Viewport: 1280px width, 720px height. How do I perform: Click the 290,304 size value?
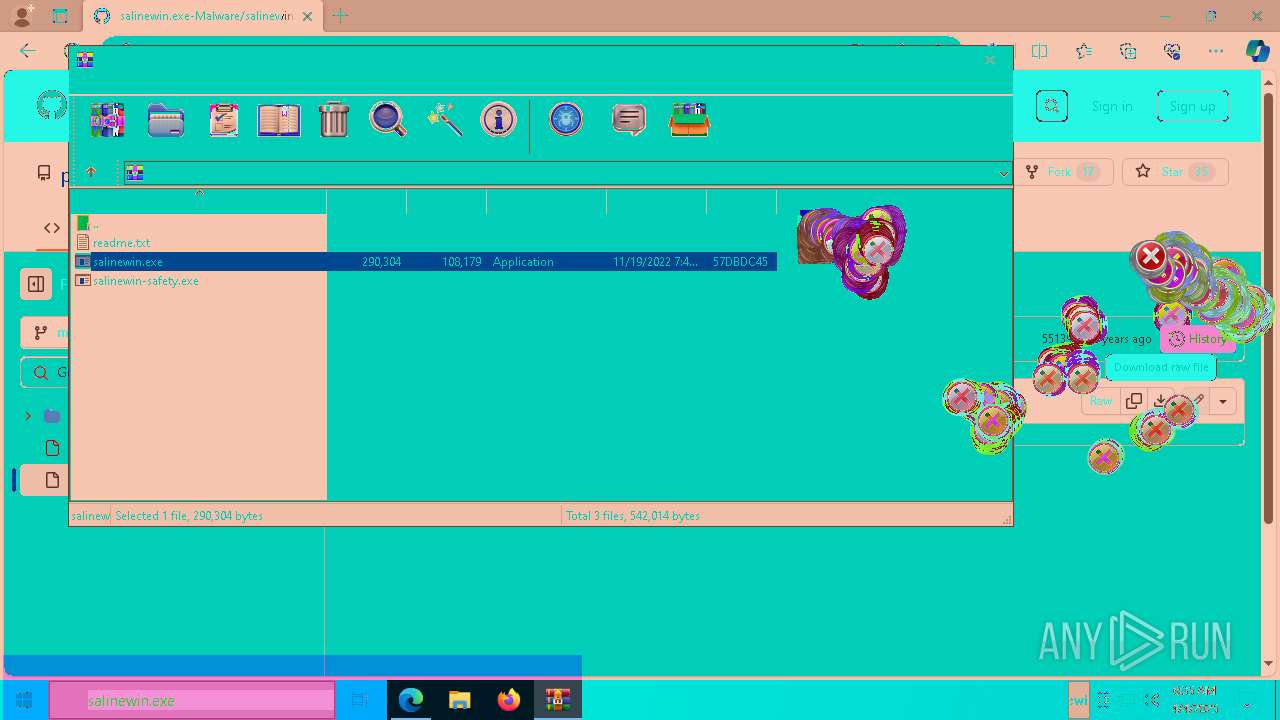coord(381,261)
